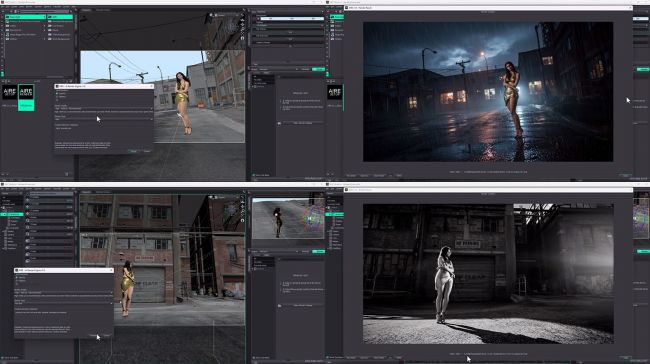Image resolution: width=650 pixels, height=364 pixels.
Task: Select the AIRE thumbnail behind the rainy night render result
Action: 335,92
